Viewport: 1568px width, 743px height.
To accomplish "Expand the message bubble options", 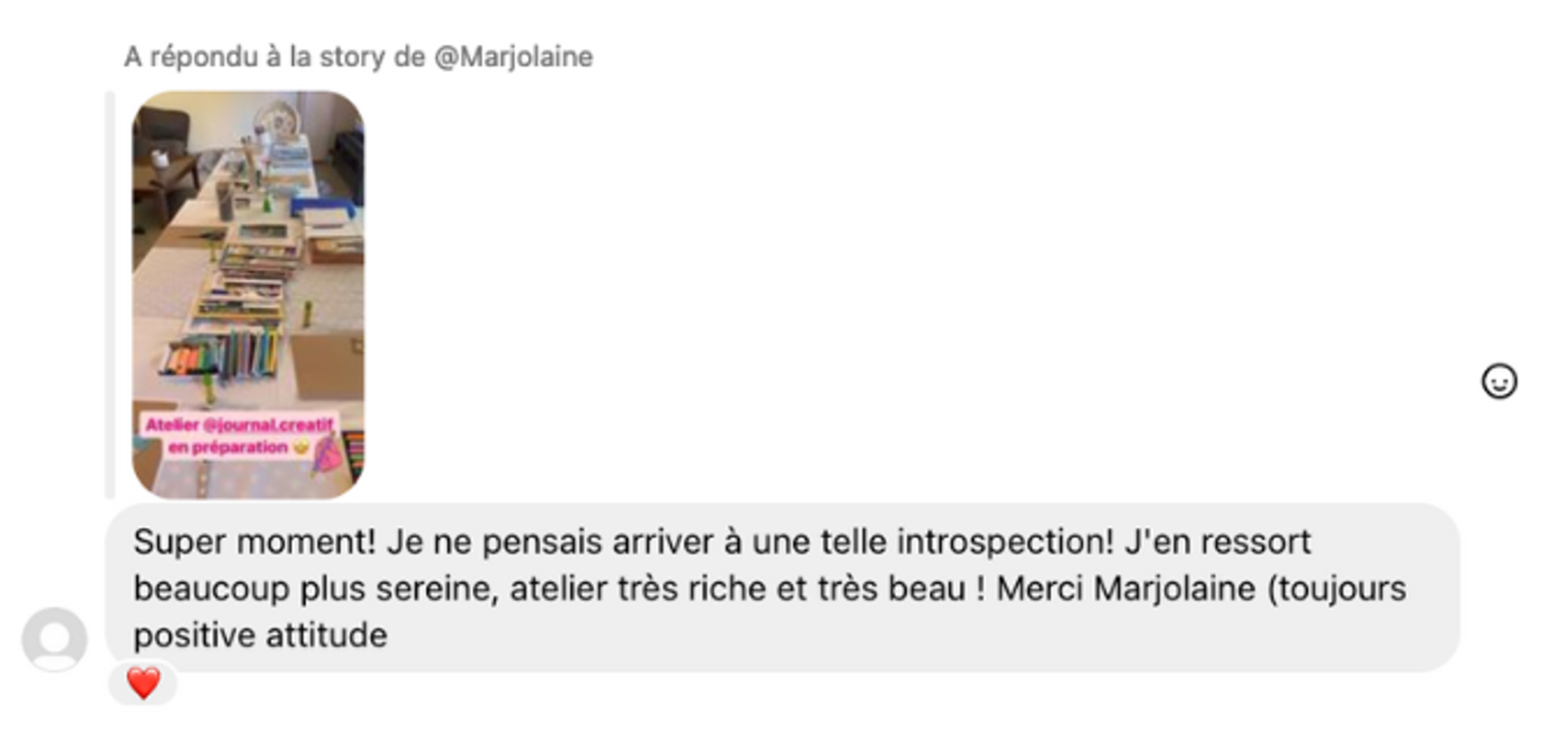I will (x=784, y=583).
